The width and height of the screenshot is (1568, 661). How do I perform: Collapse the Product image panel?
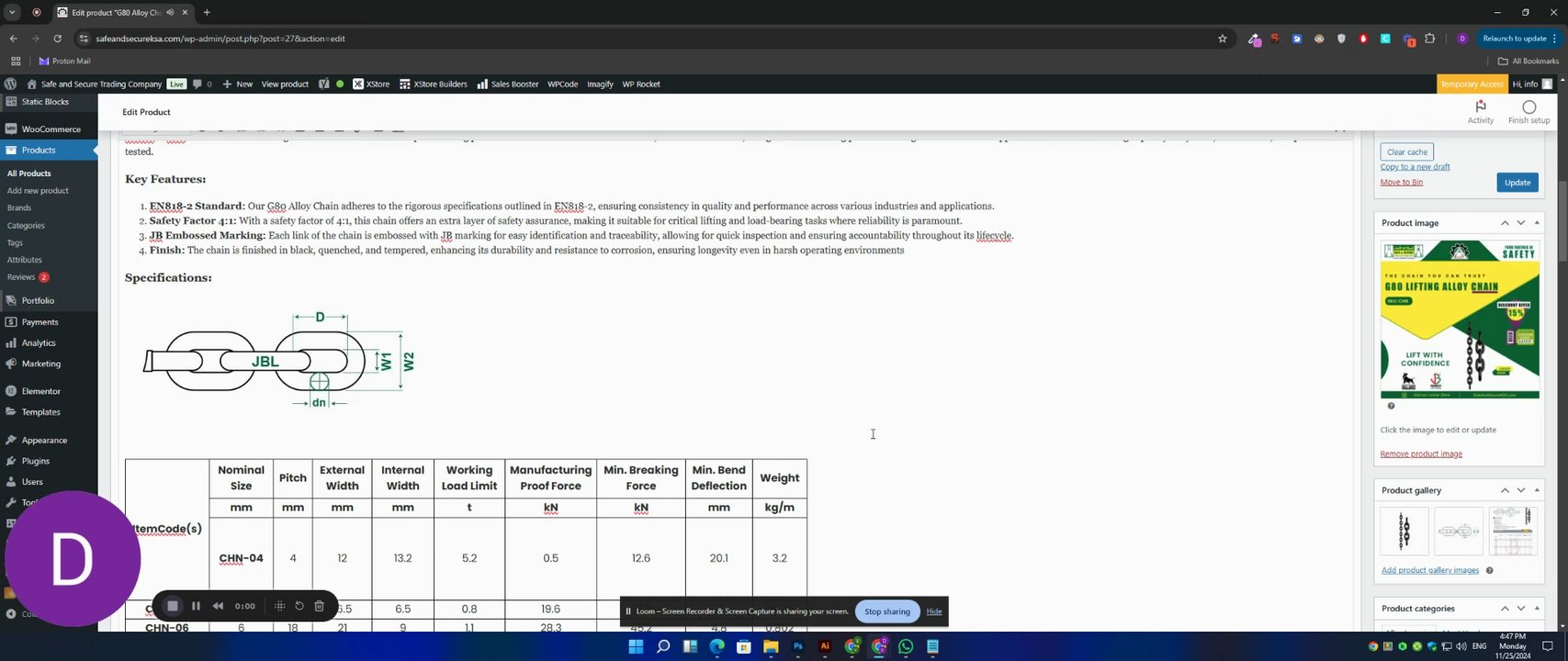[1537, 223]
